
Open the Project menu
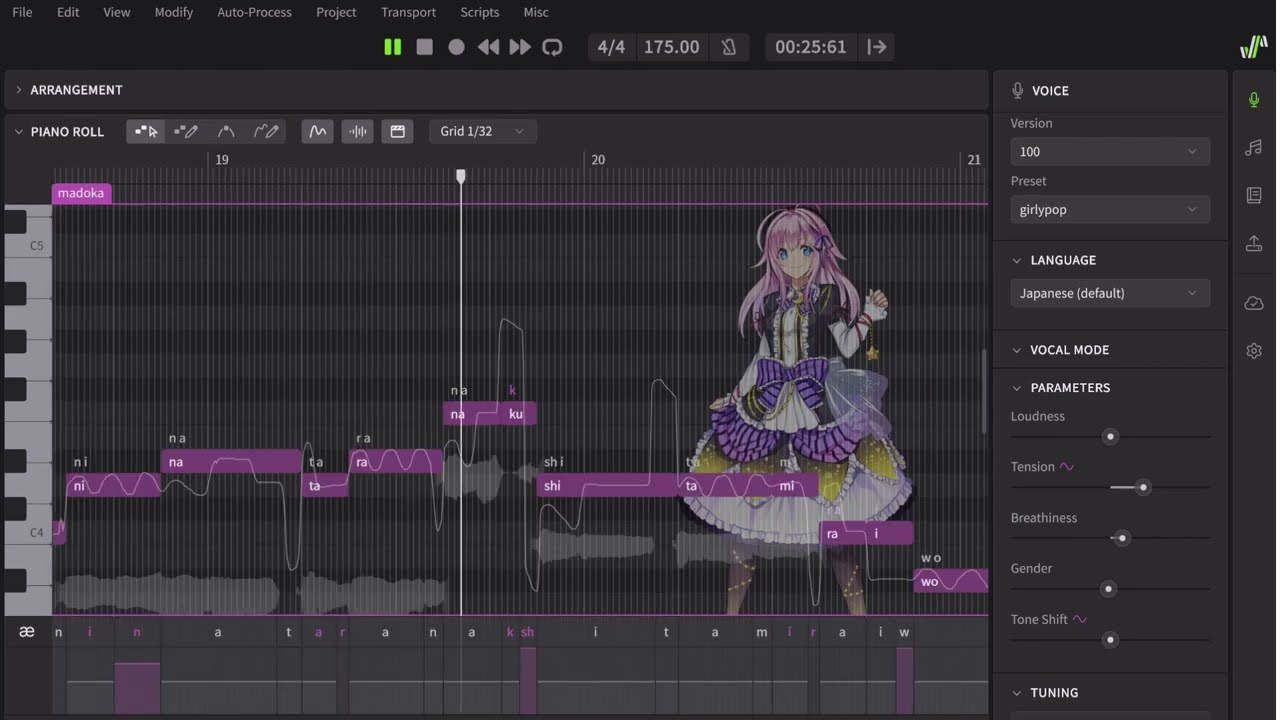(x=336, y=12)
